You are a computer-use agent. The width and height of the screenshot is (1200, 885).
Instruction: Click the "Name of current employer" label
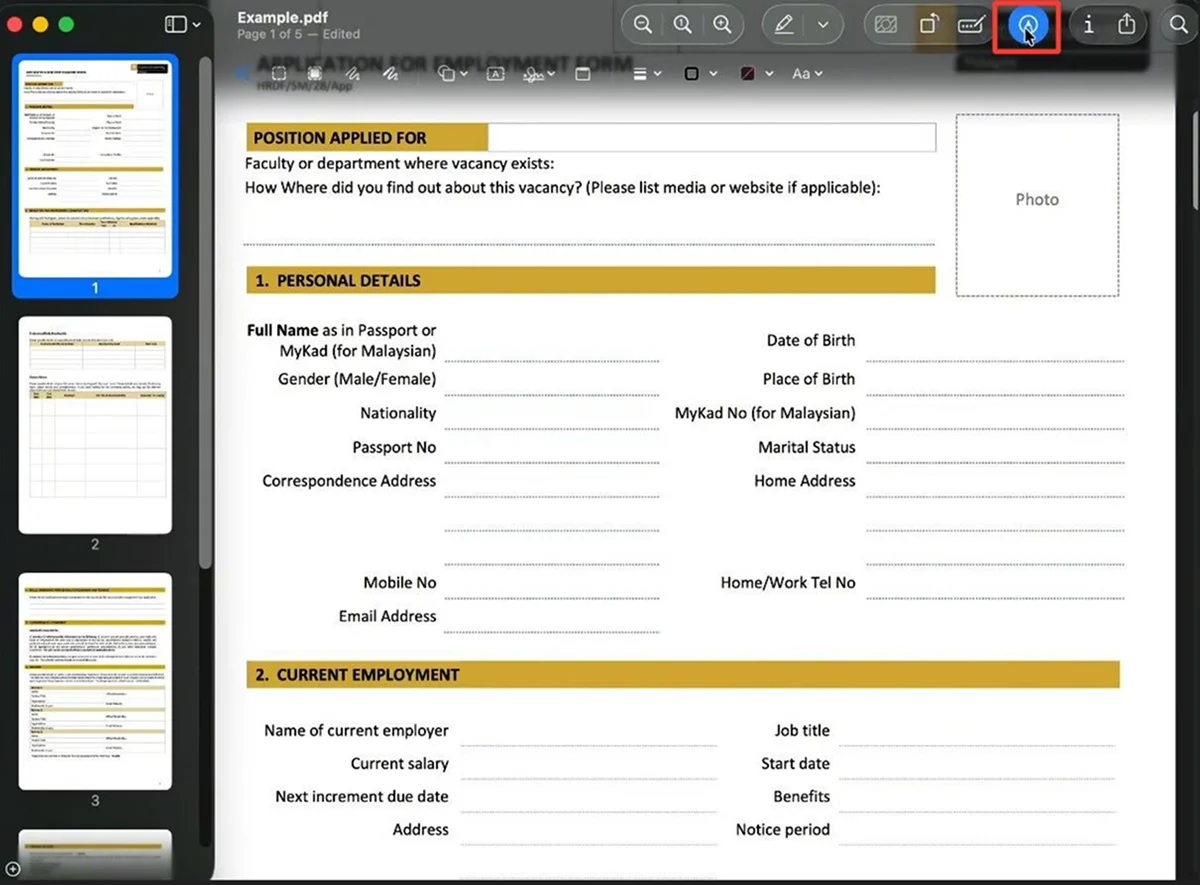coord(356,730)
